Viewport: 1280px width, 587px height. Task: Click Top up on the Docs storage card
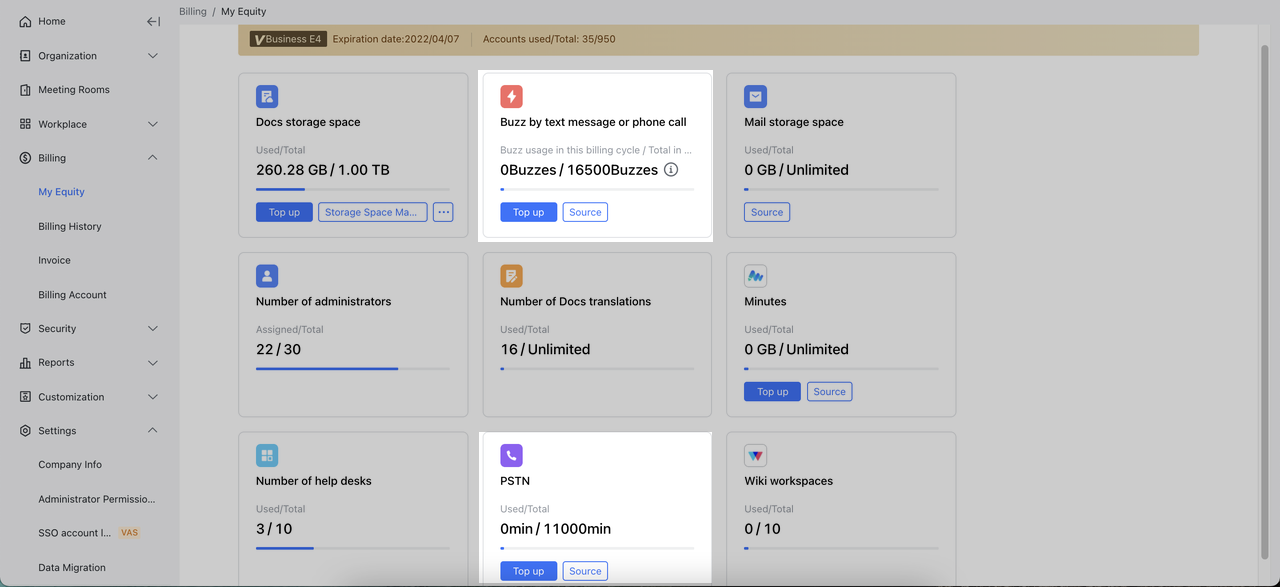point(284,212)
